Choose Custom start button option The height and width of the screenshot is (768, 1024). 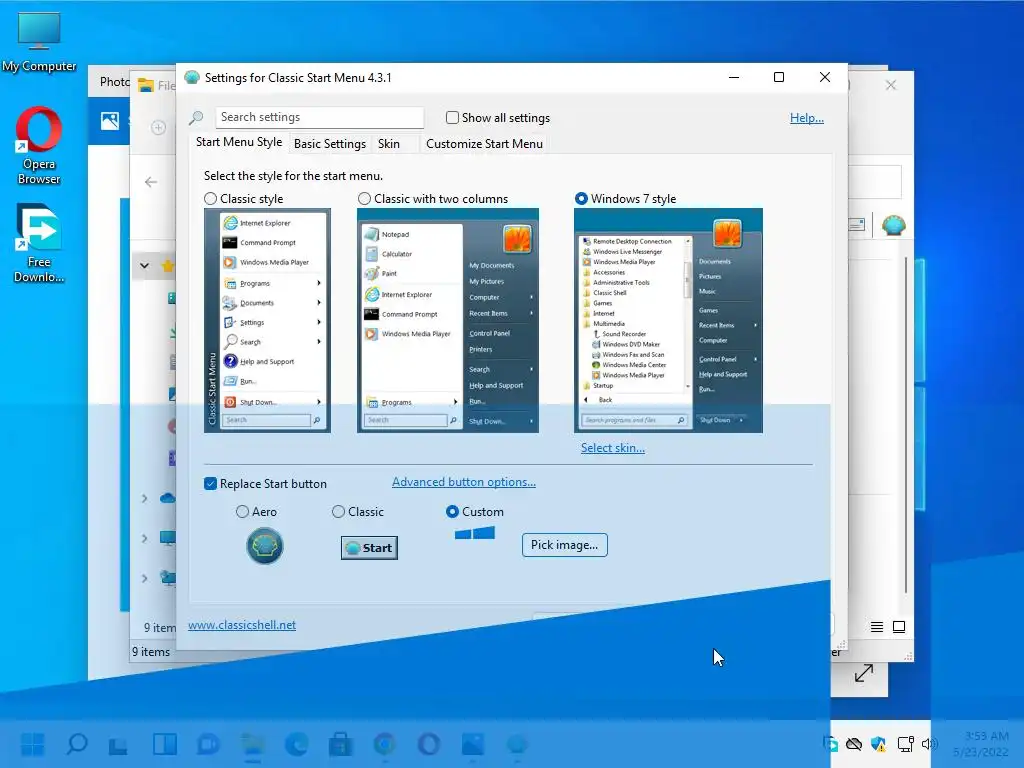pyautogui.click(x=452, y=511)
